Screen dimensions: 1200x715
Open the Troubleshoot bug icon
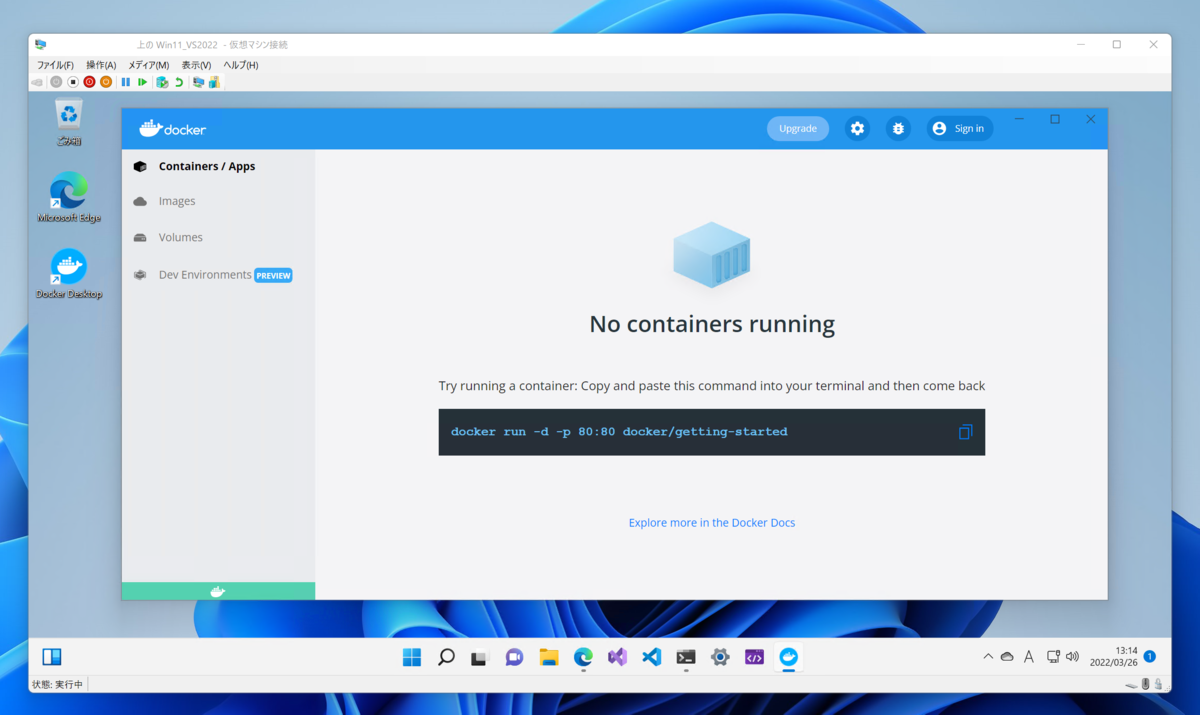(x=898, y=128)
